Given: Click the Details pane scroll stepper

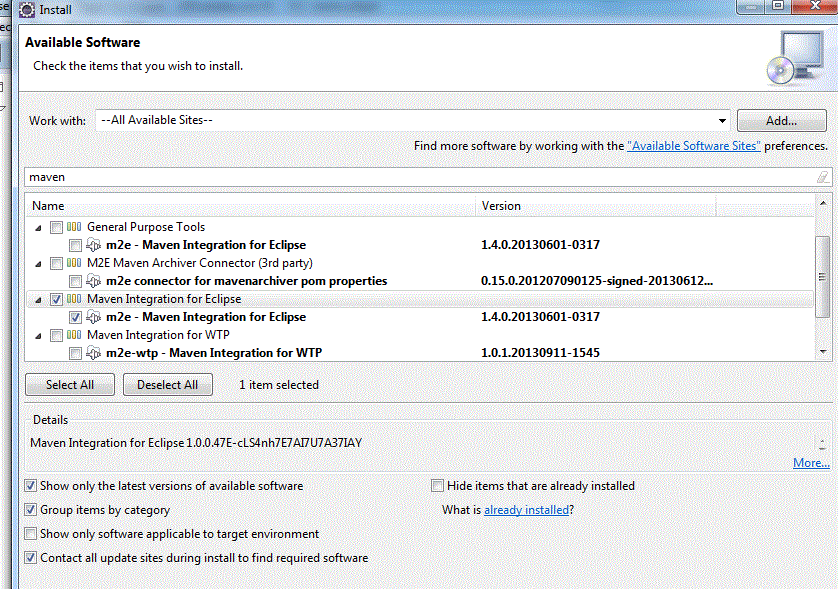Looking at the screenshot, I should coord(823,444).
